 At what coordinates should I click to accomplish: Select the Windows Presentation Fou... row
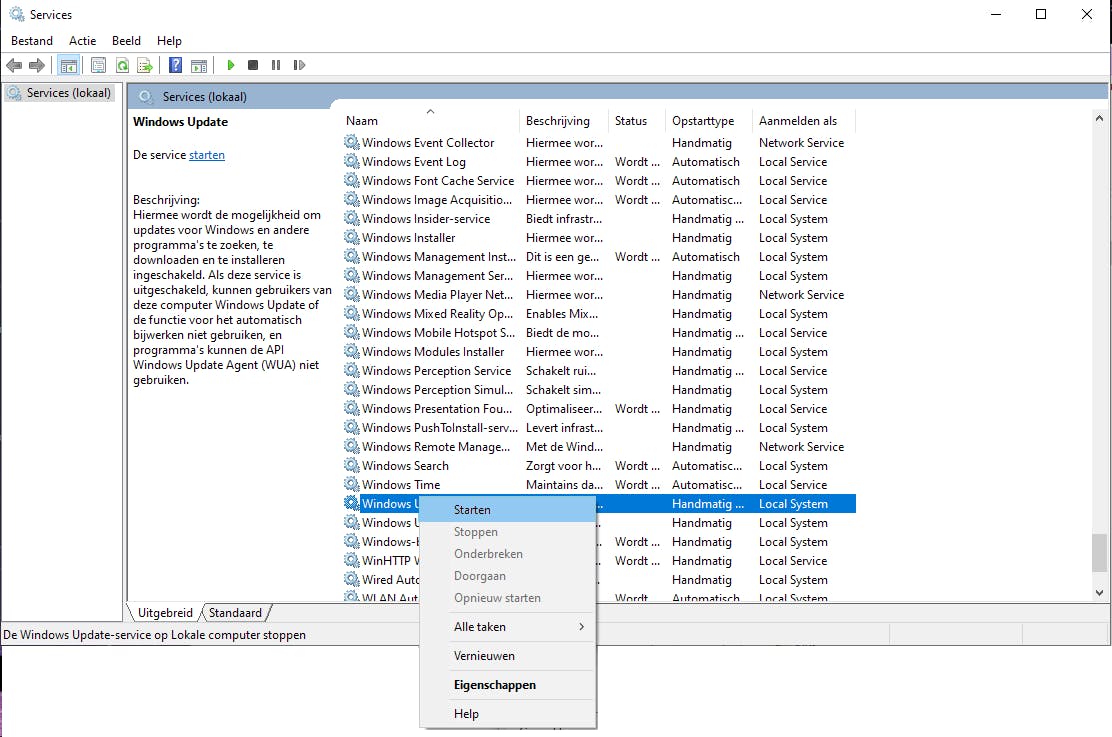(599, 409)
